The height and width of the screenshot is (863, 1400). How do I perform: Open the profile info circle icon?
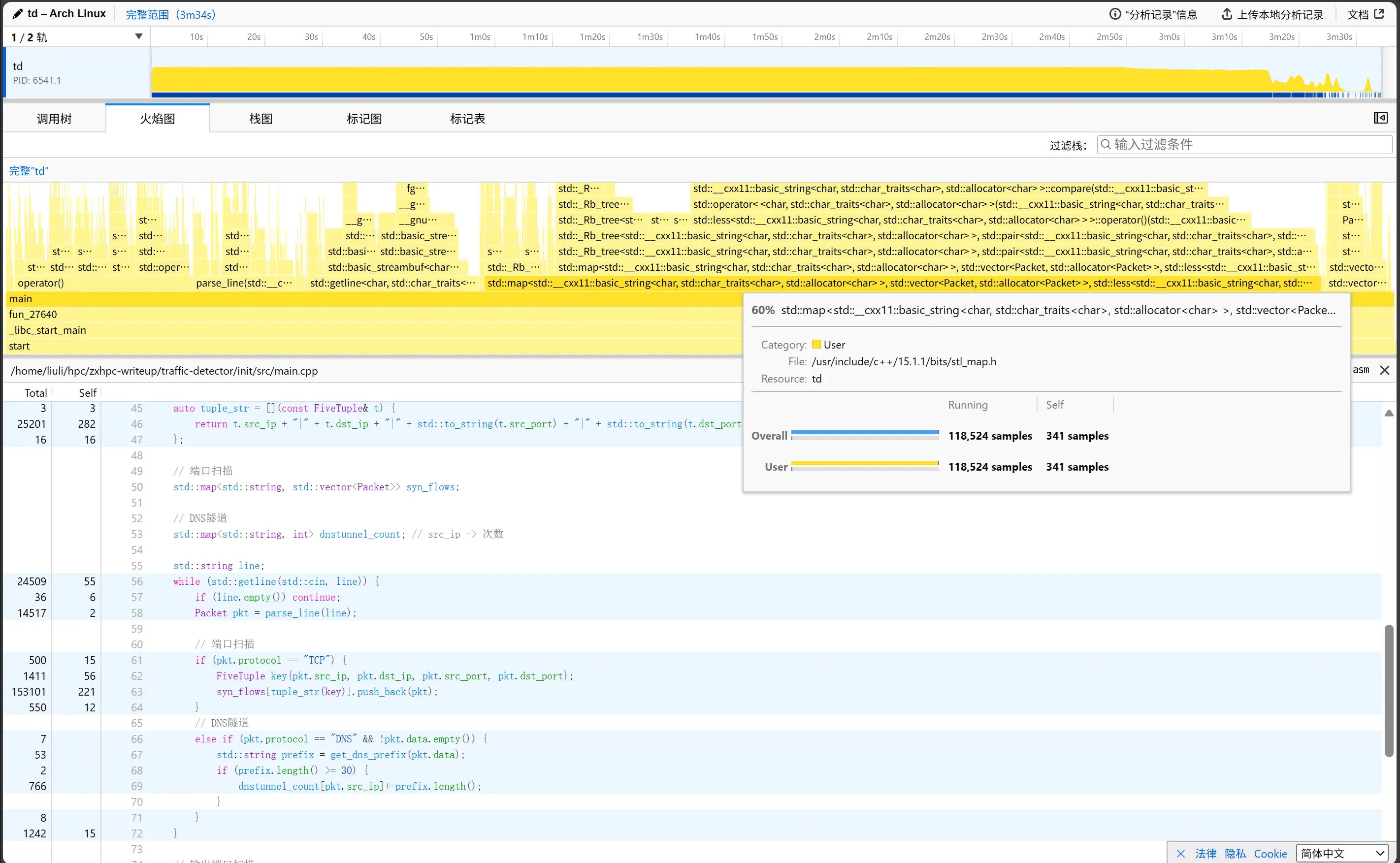point(1114,14)
